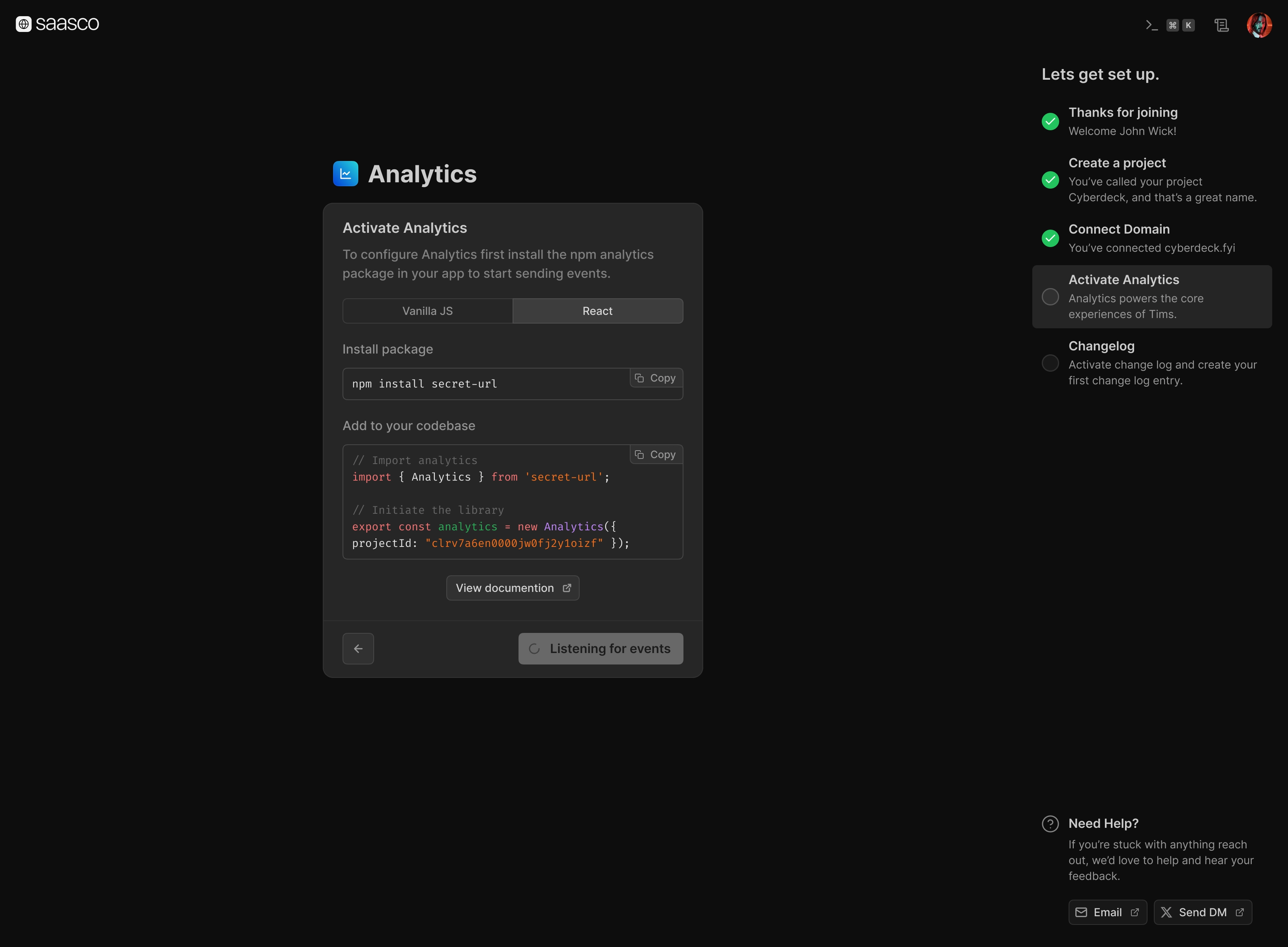Click the npm install secret-url code field
The image size is (1288, 947).
coord(513,384)
